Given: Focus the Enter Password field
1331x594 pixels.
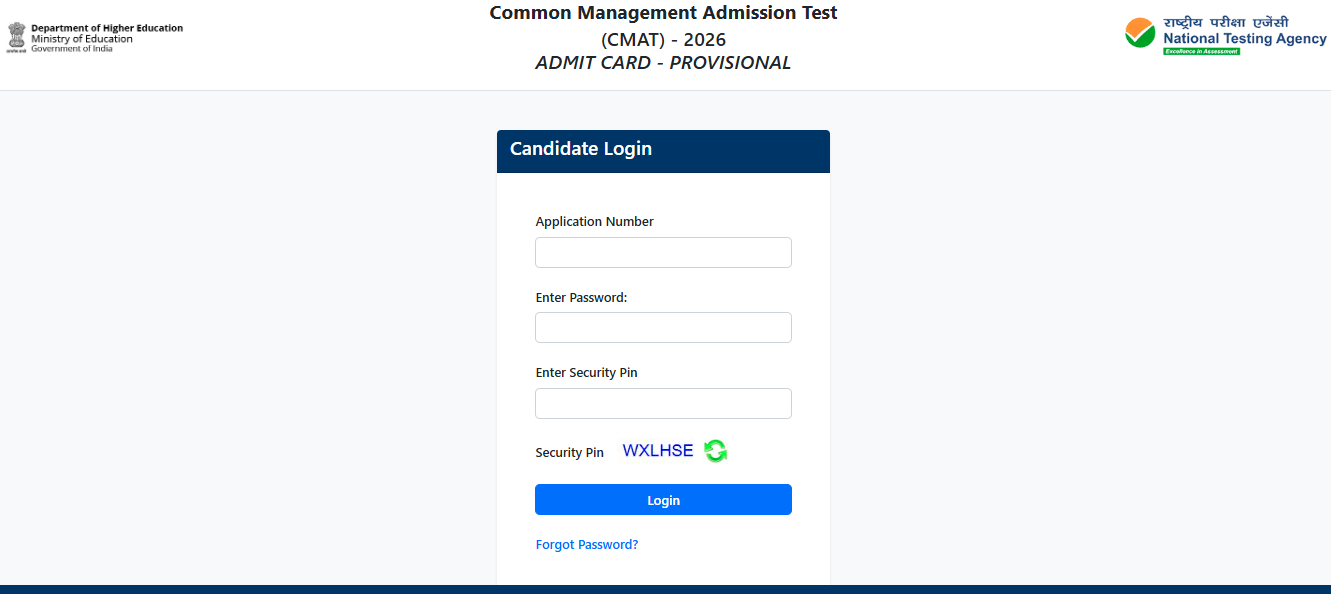Looking at the screenshot, I should pos(663,328).
